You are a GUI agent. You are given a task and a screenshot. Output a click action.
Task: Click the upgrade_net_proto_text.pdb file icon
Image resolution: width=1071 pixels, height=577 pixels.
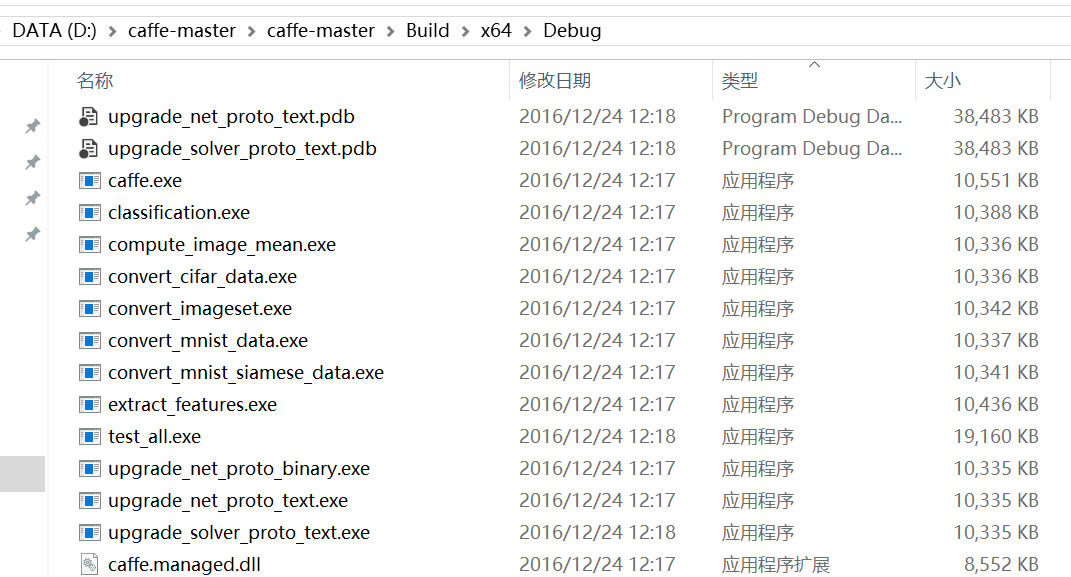pyautogui.click(x=89, y=117)
